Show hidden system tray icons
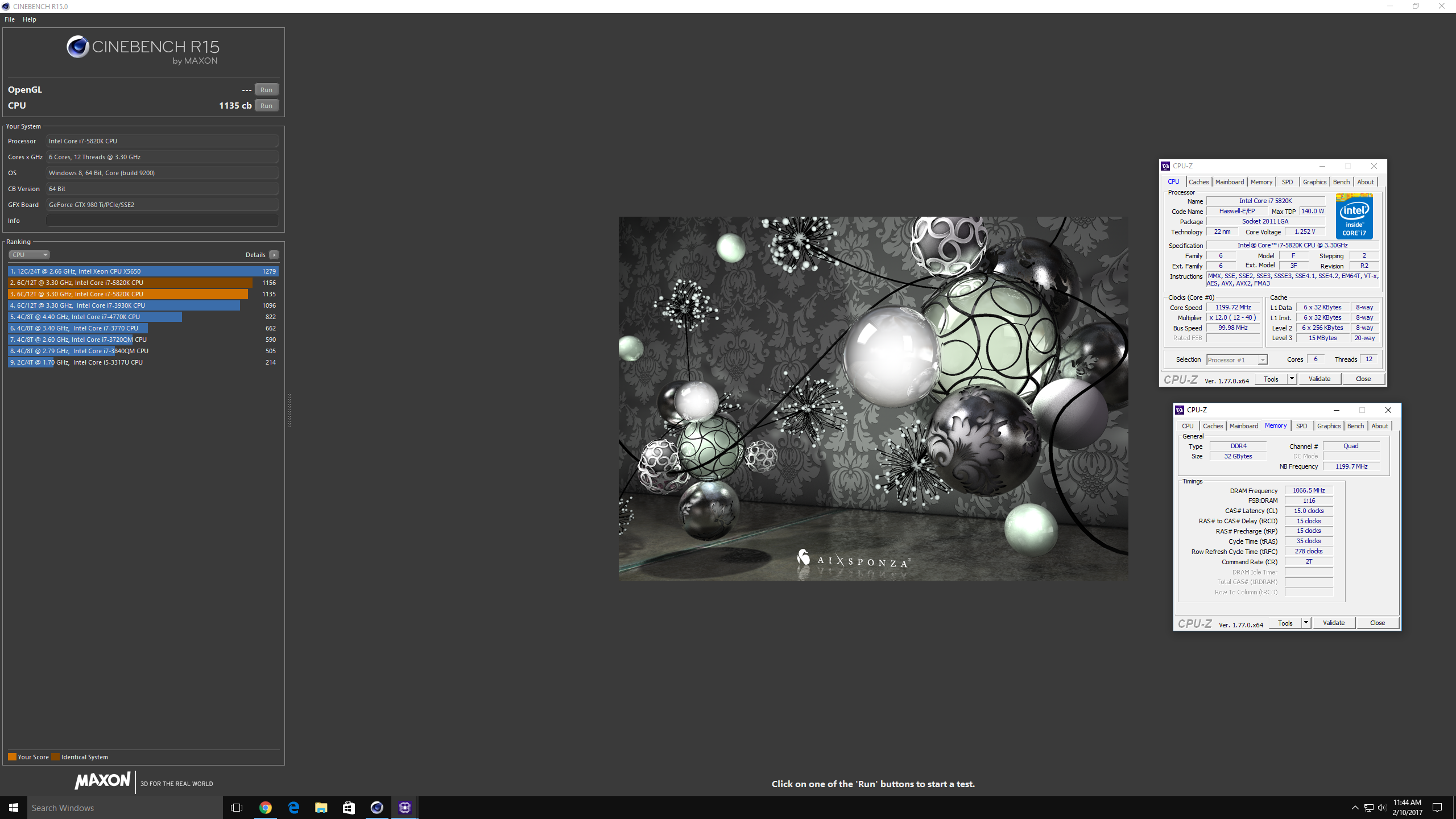This screenshot has height=819, width=1456. 1355,808
